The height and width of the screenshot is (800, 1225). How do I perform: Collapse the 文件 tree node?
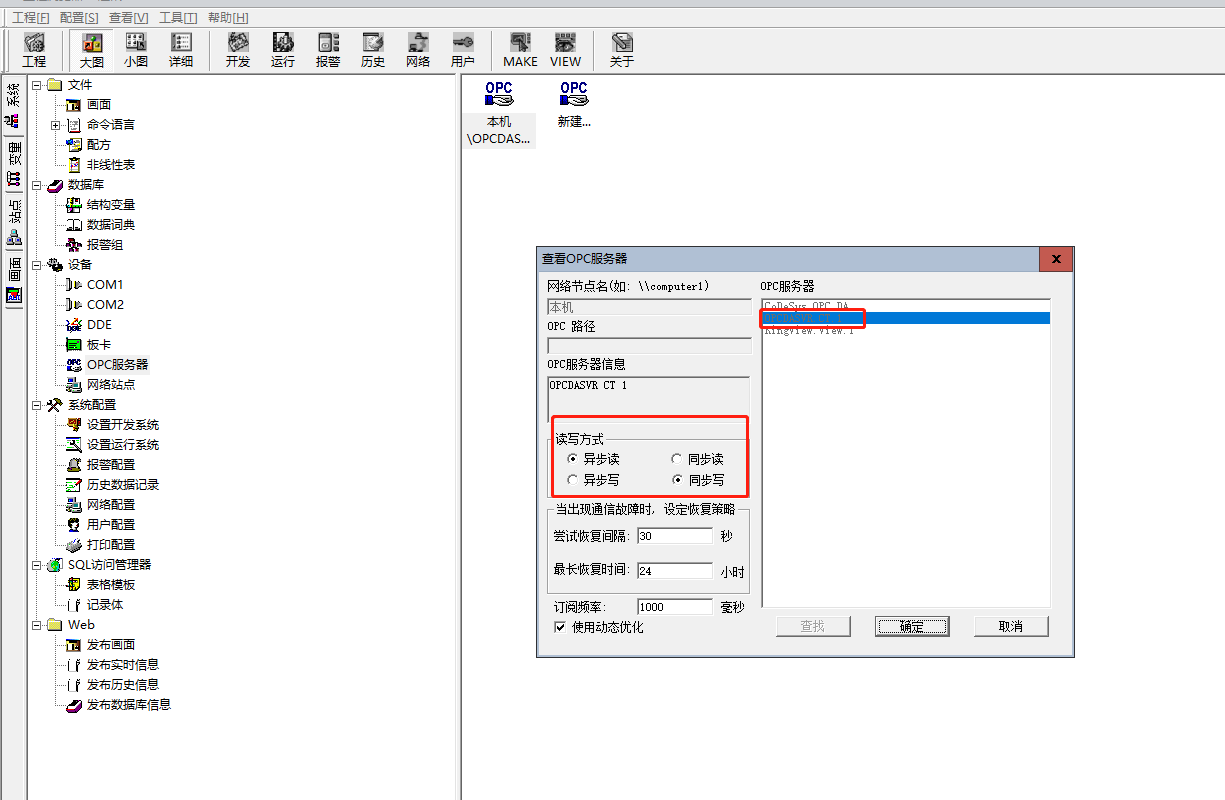[37, 84]
